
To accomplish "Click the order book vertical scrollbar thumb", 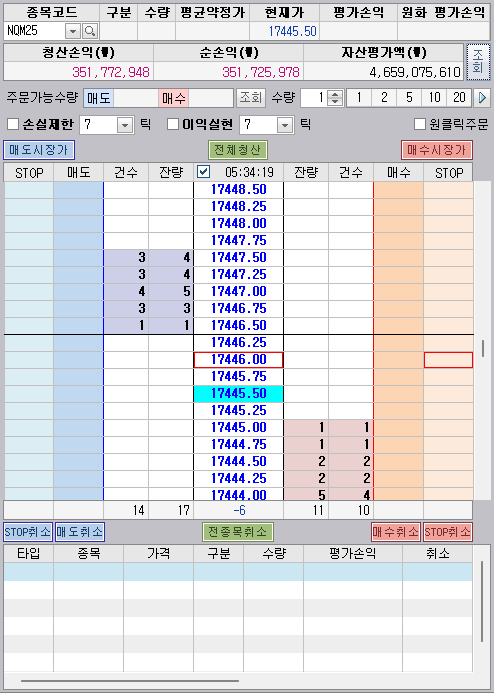I will (x=483, y=349).
